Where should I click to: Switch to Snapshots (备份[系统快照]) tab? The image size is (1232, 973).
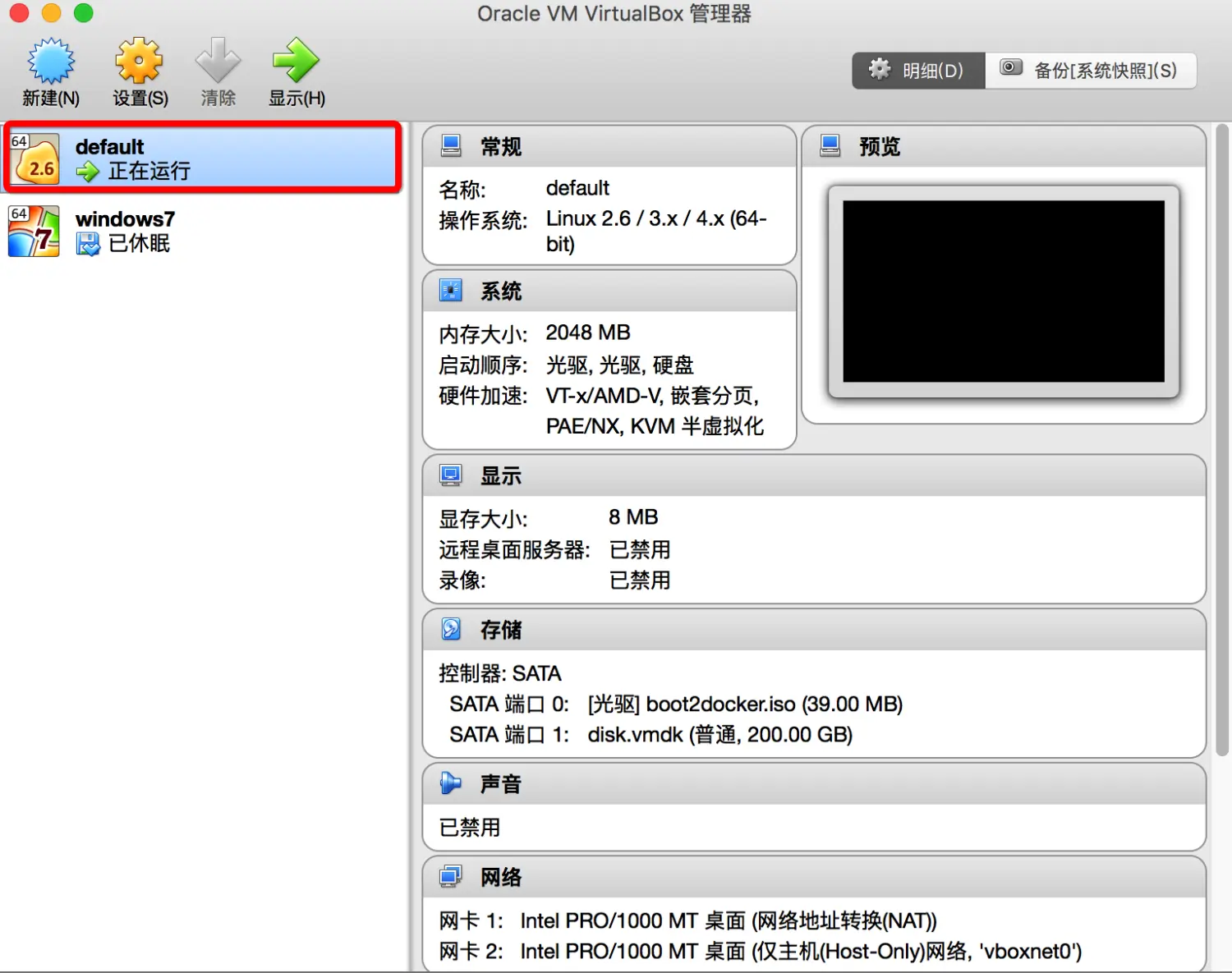(1091, 71)
